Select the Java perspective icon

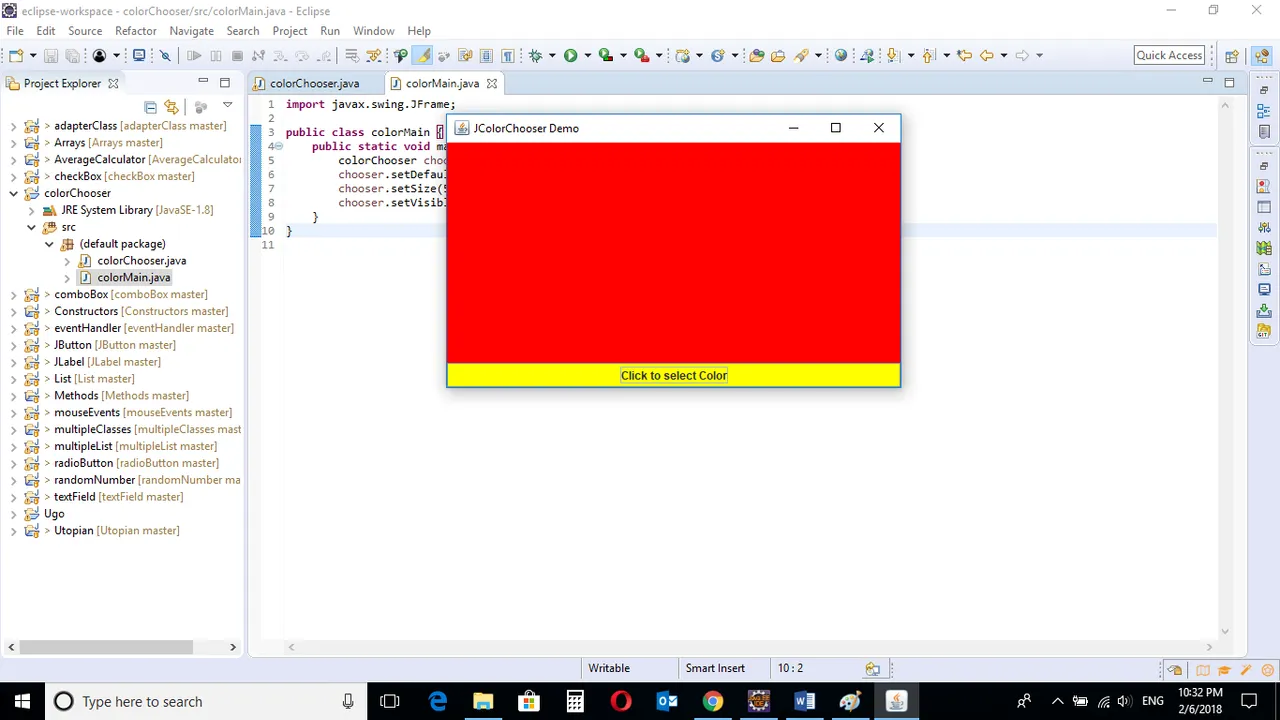pyautogui.click(x=1261, y=56)
